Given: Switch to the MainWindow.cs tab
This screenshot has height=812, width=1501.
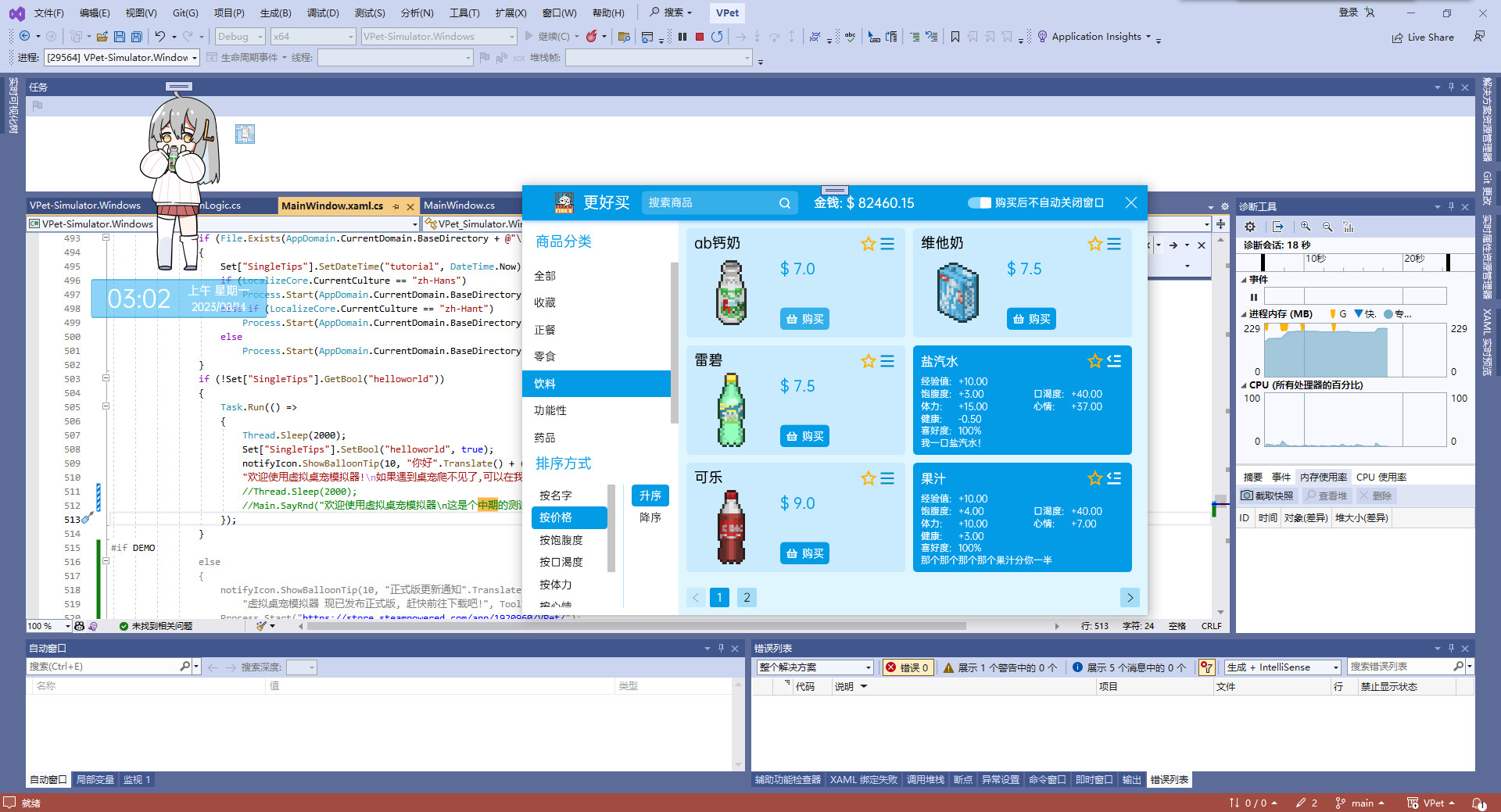Looking at the screenshot, I should (459, 206).
